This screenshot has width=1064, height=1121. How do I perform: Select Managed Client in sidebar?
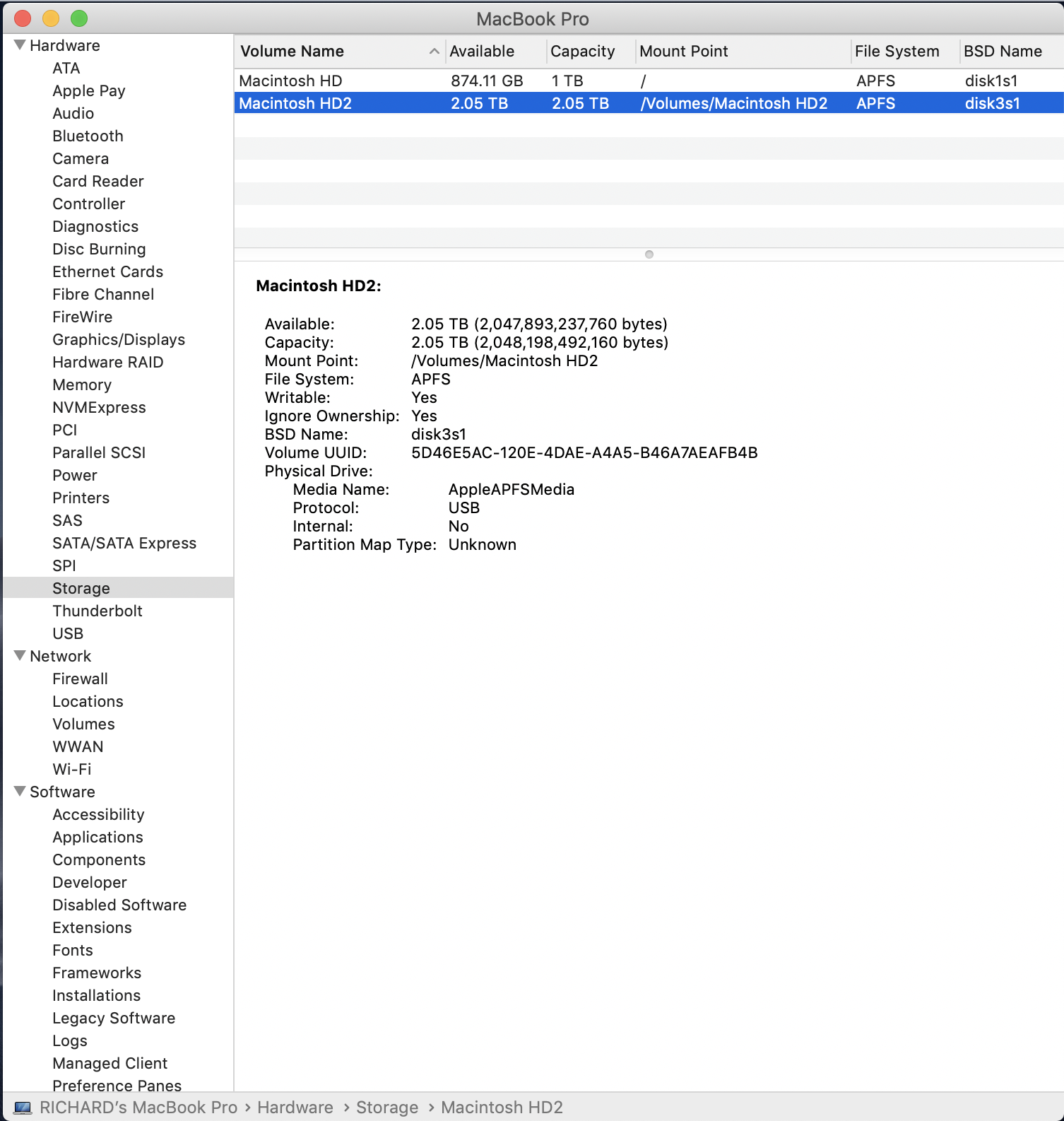[x=110, y=1063]
